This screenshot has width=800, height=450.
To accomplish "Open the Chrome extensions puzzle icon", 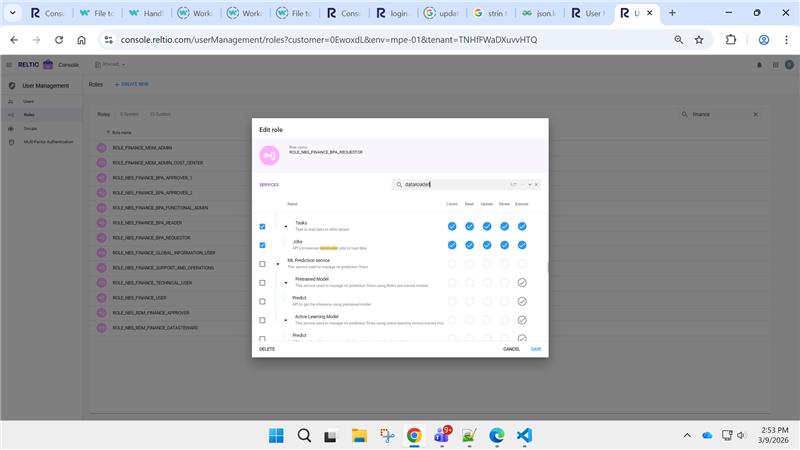I will coord(731,40).
